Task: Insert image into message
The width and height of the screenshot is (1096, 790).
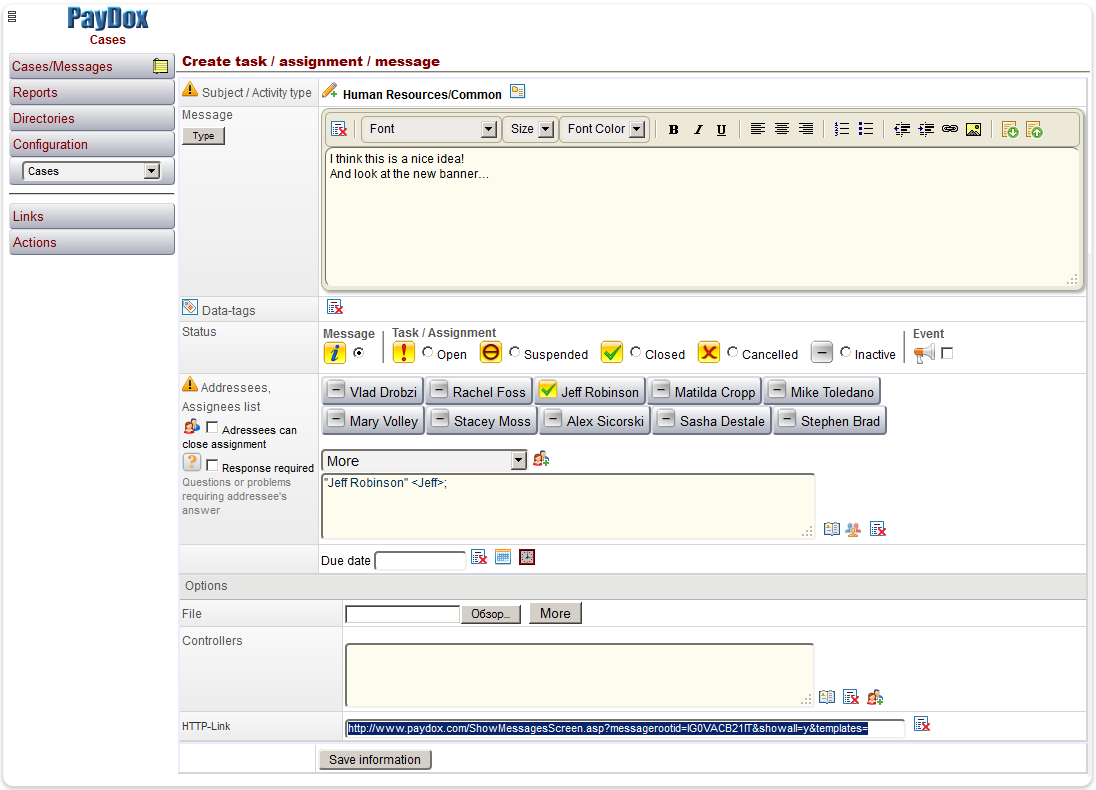Action: click(x=974, y=129)
